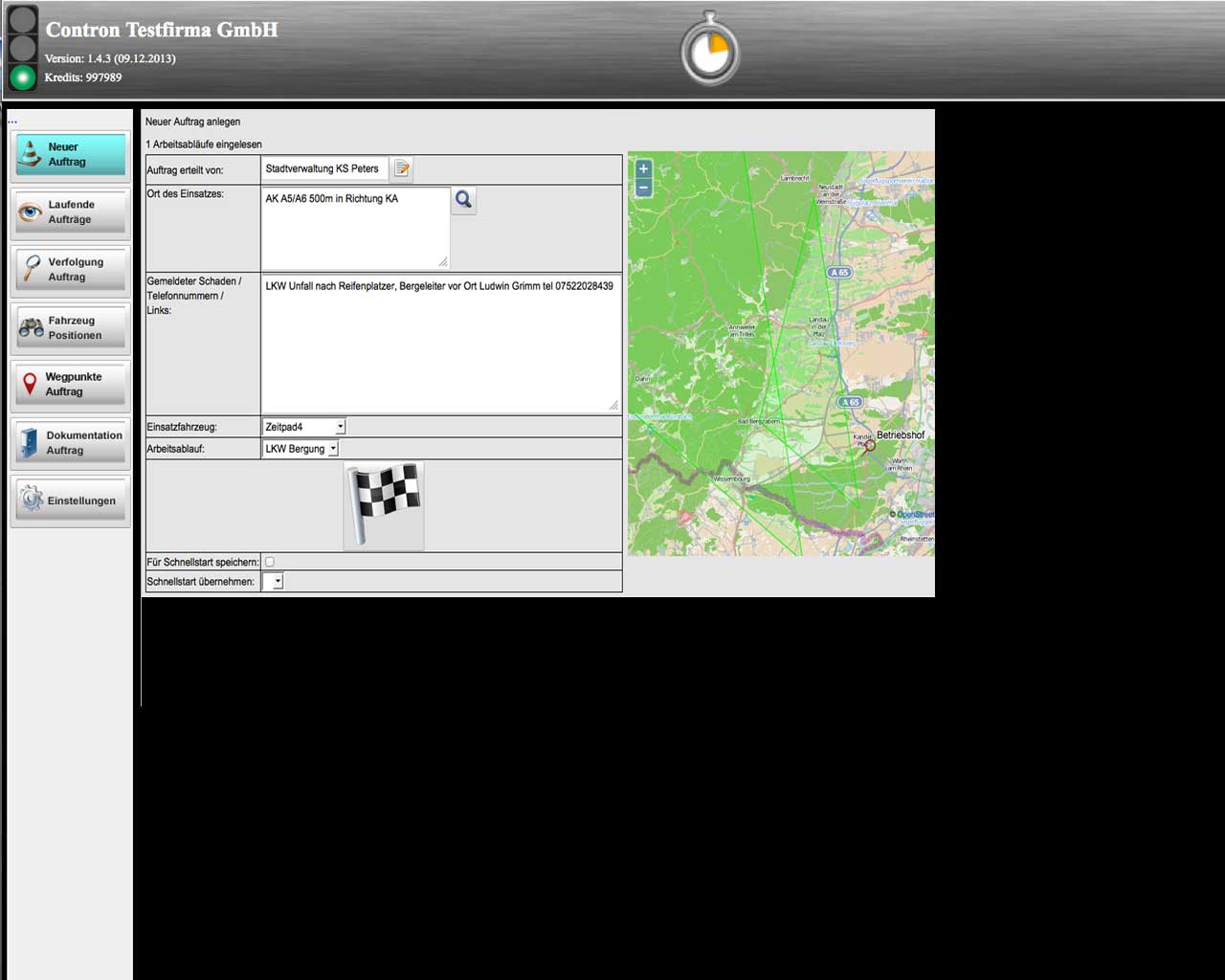Click the 'Auftrag erteilt von' input field
The height and width of the screenshot is (980, 1225).
pos(324,168)
